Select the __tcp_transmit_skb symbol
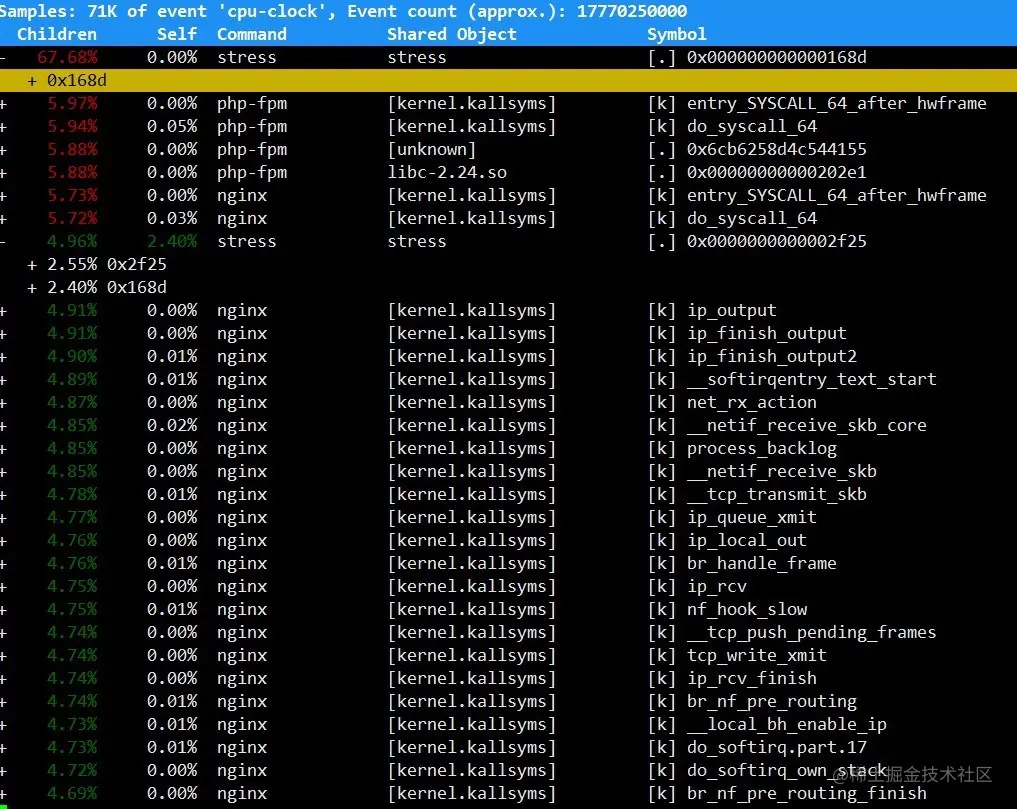 [x=776, y=495]
